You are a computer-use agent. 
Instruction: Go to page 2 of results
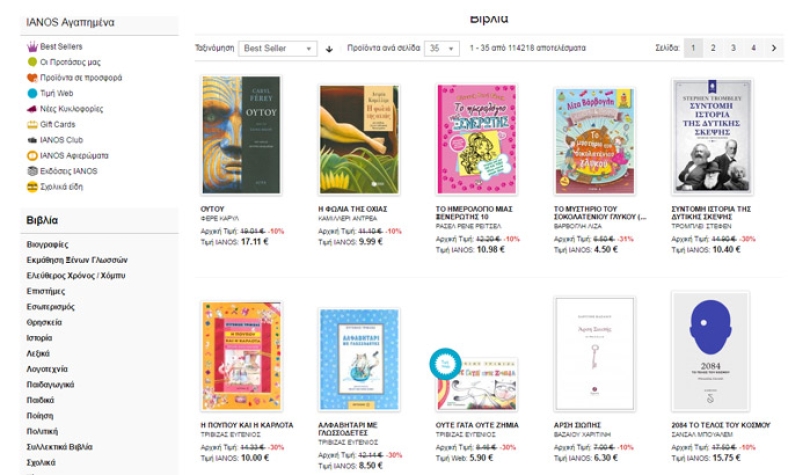pos(713,48)
